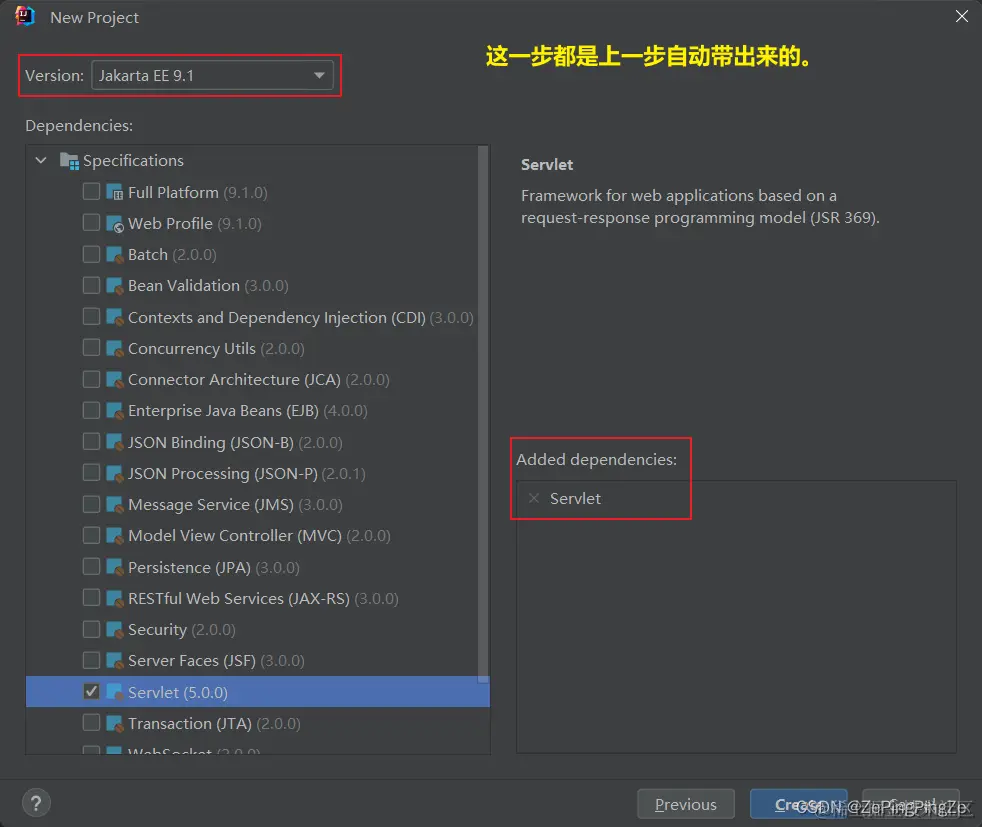The image size is (982, 827).
Task: Click the Web Profile library icon
Action: (115, 223)
